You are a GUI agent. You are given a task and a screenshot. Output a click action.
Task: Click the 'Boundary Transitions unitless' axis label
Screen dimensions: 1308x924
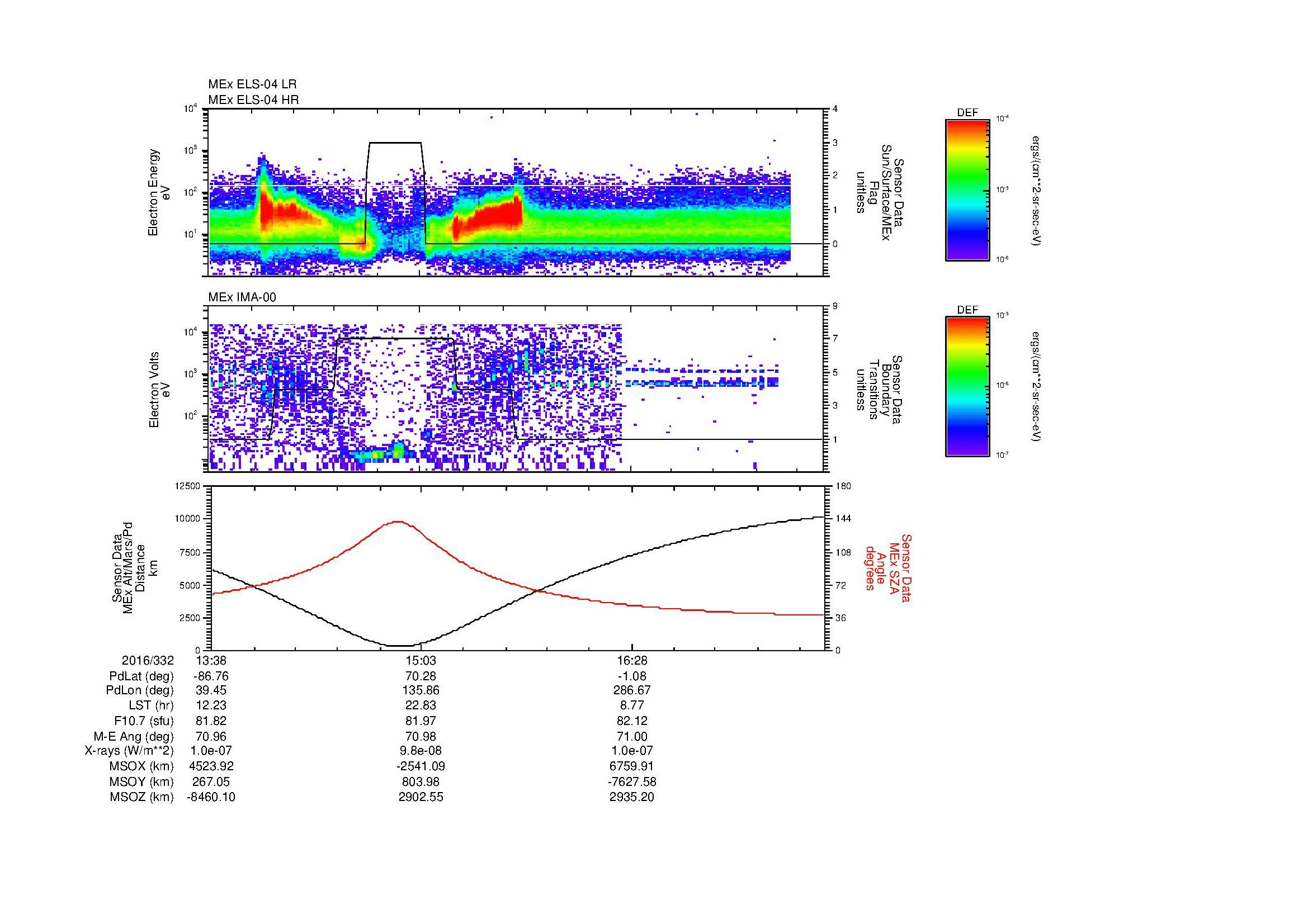coord(879,390)
